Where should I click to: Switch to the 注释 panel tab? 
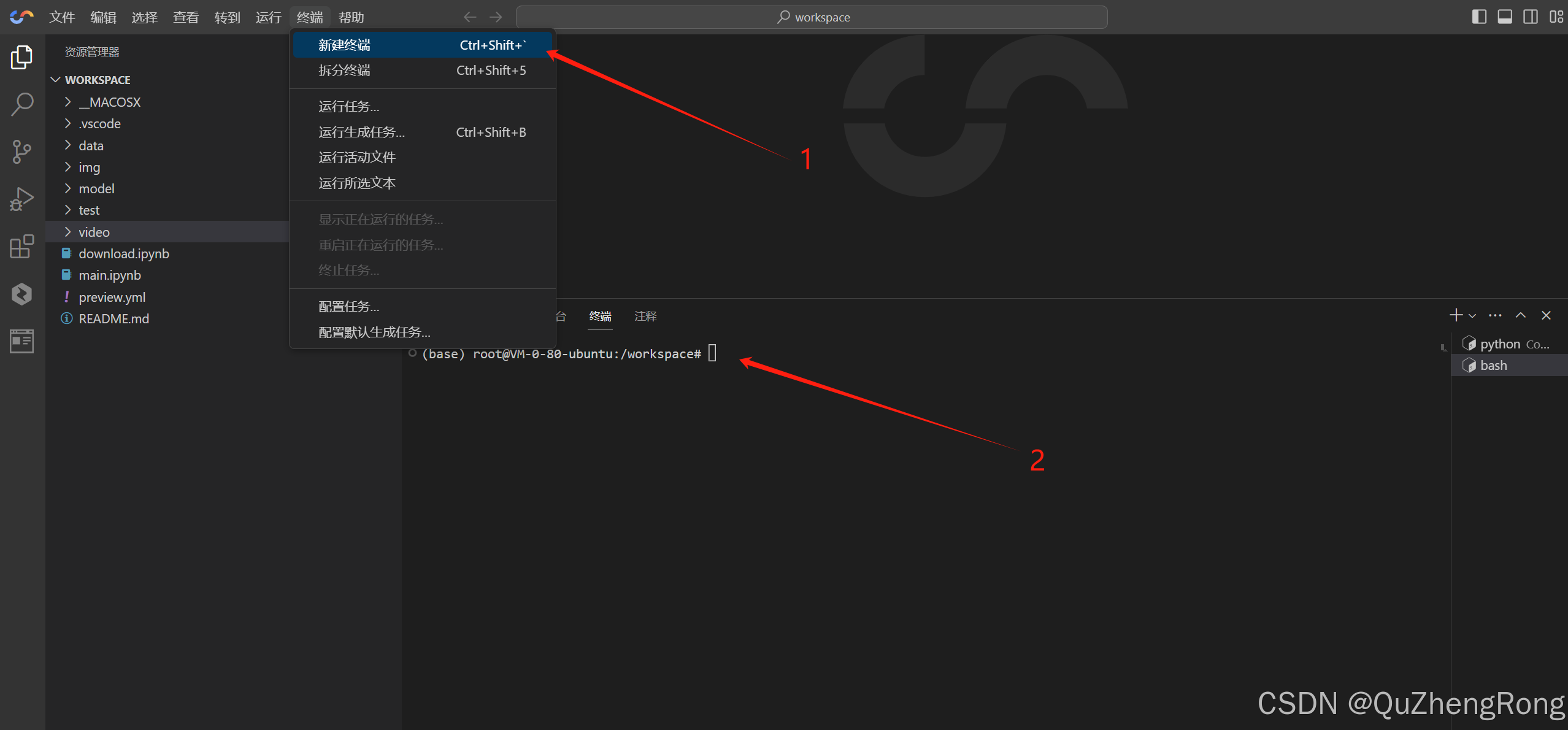[x=645, y=316]
